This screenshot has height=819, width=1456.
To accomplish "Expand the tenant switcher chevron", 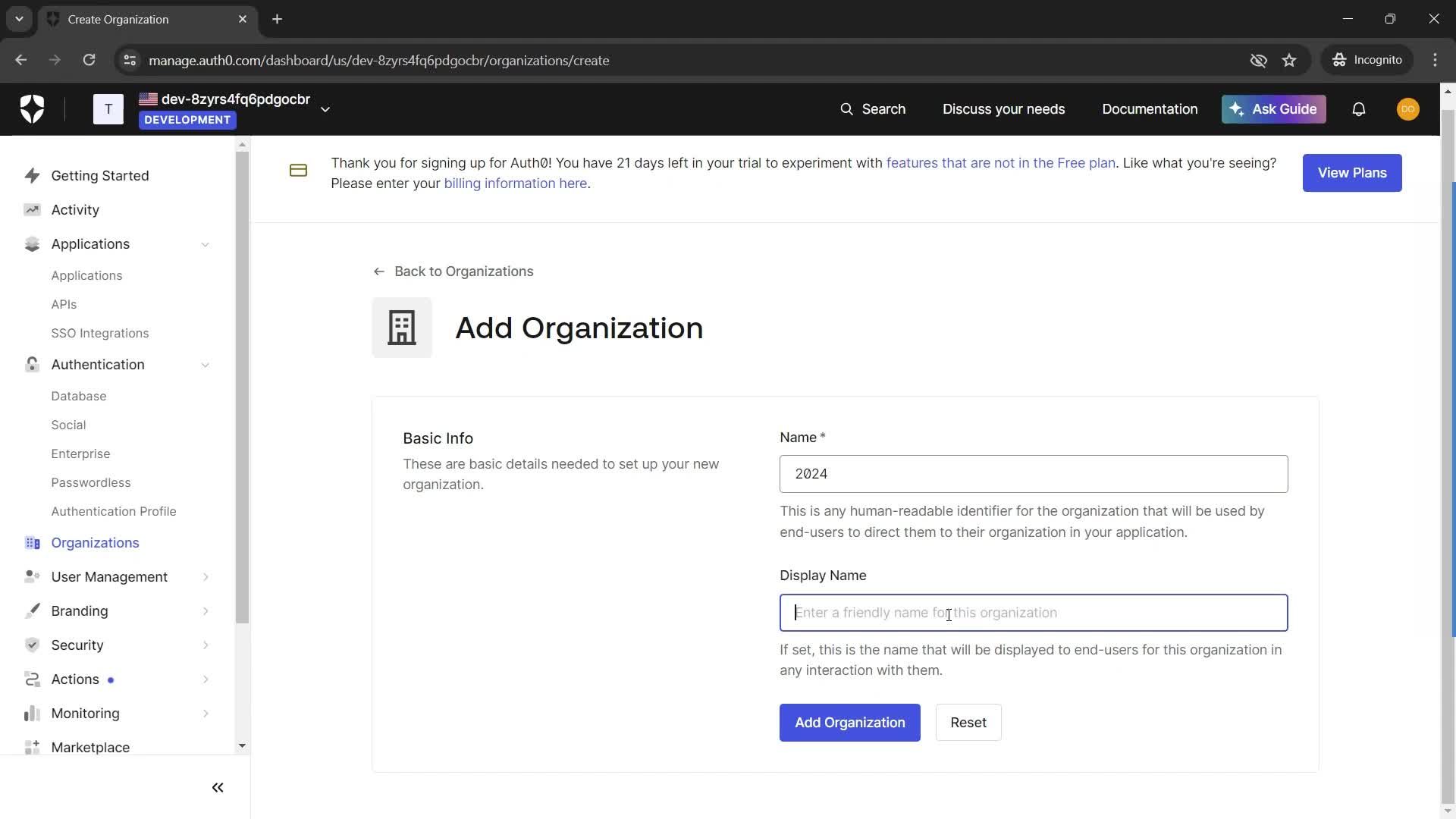I will pos(325,110).
